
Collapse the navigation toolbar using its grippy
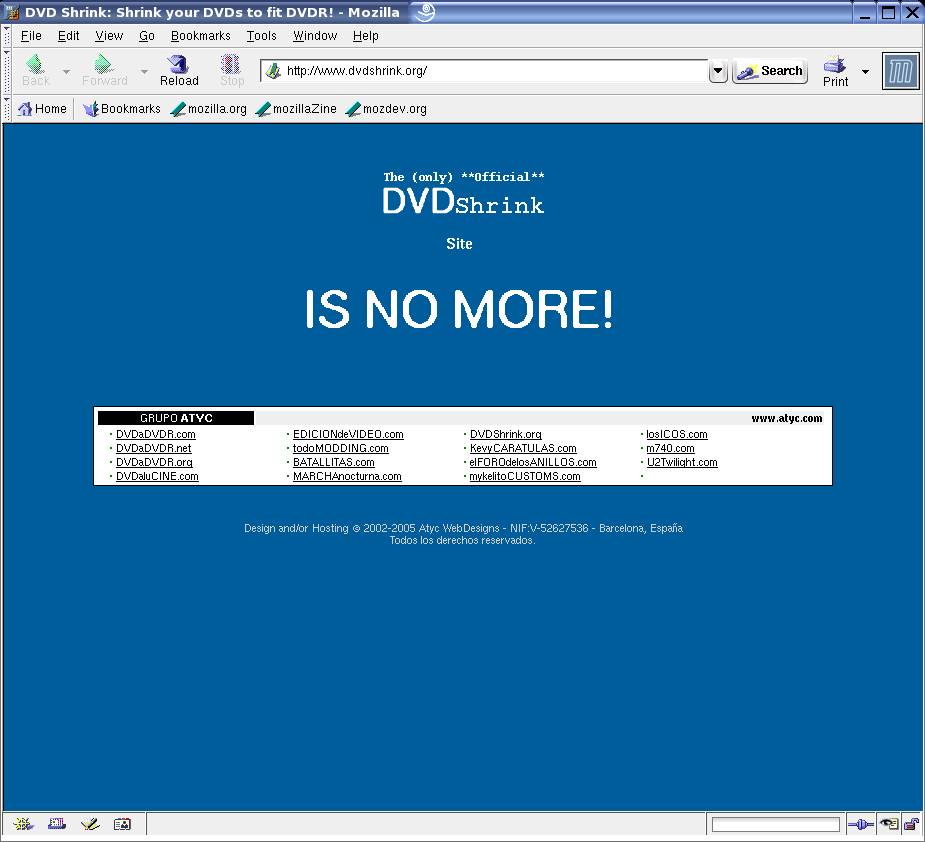point(7,71)
